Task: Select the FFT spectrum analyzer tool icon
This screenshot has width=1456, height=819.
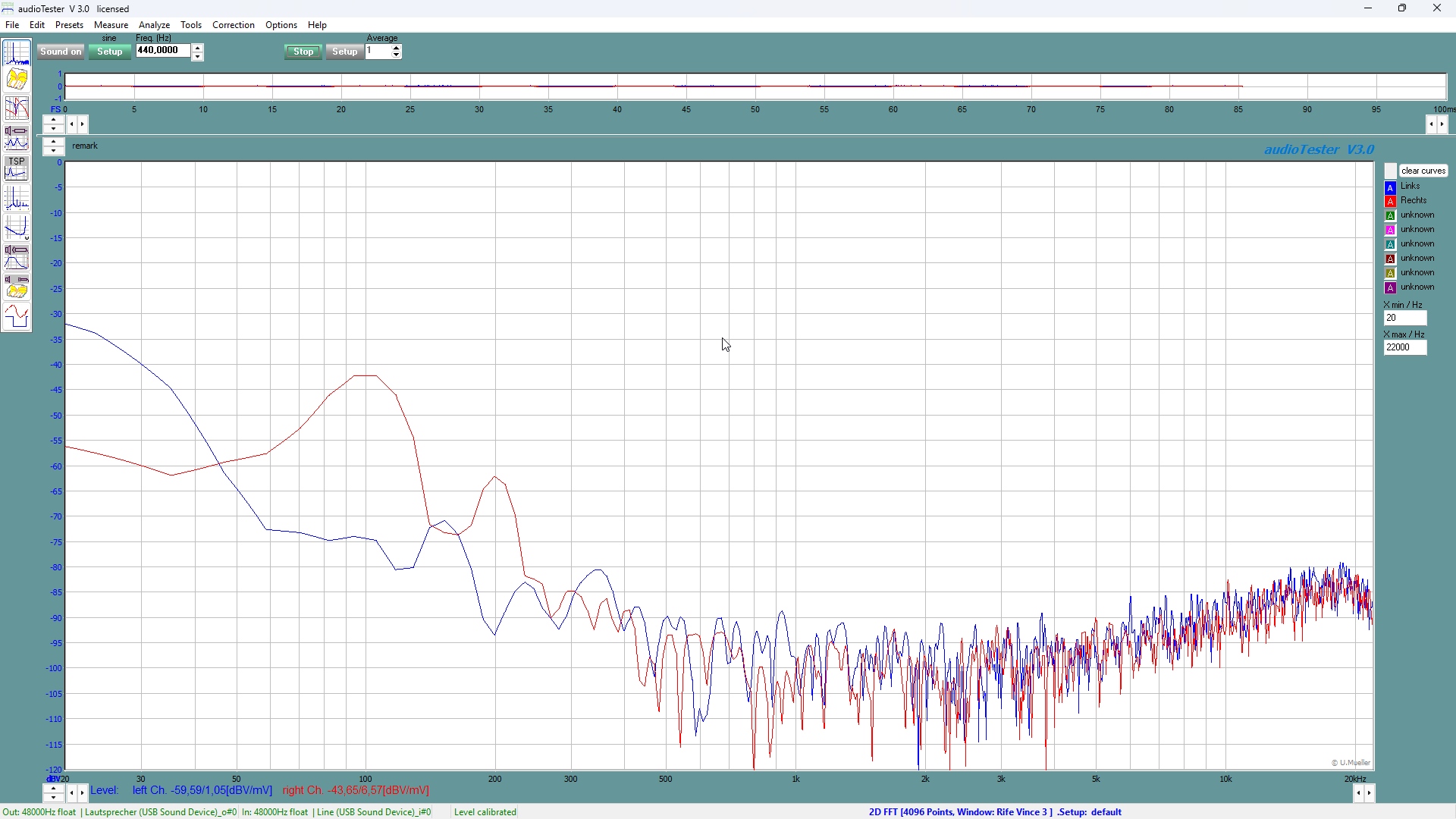Action: (17, 53)
